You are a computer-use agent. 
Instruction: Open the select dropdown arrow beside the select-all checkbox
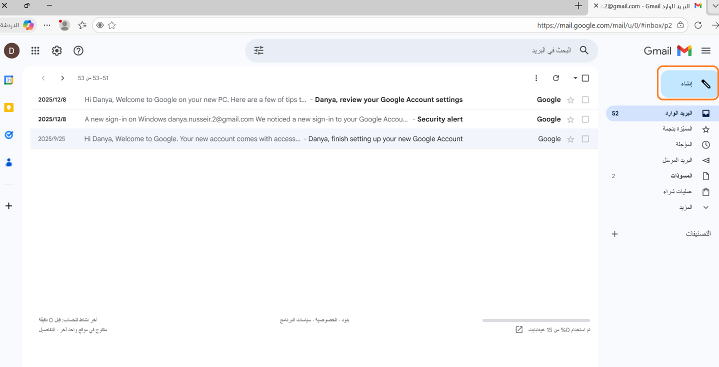click(x=575, y=78)
